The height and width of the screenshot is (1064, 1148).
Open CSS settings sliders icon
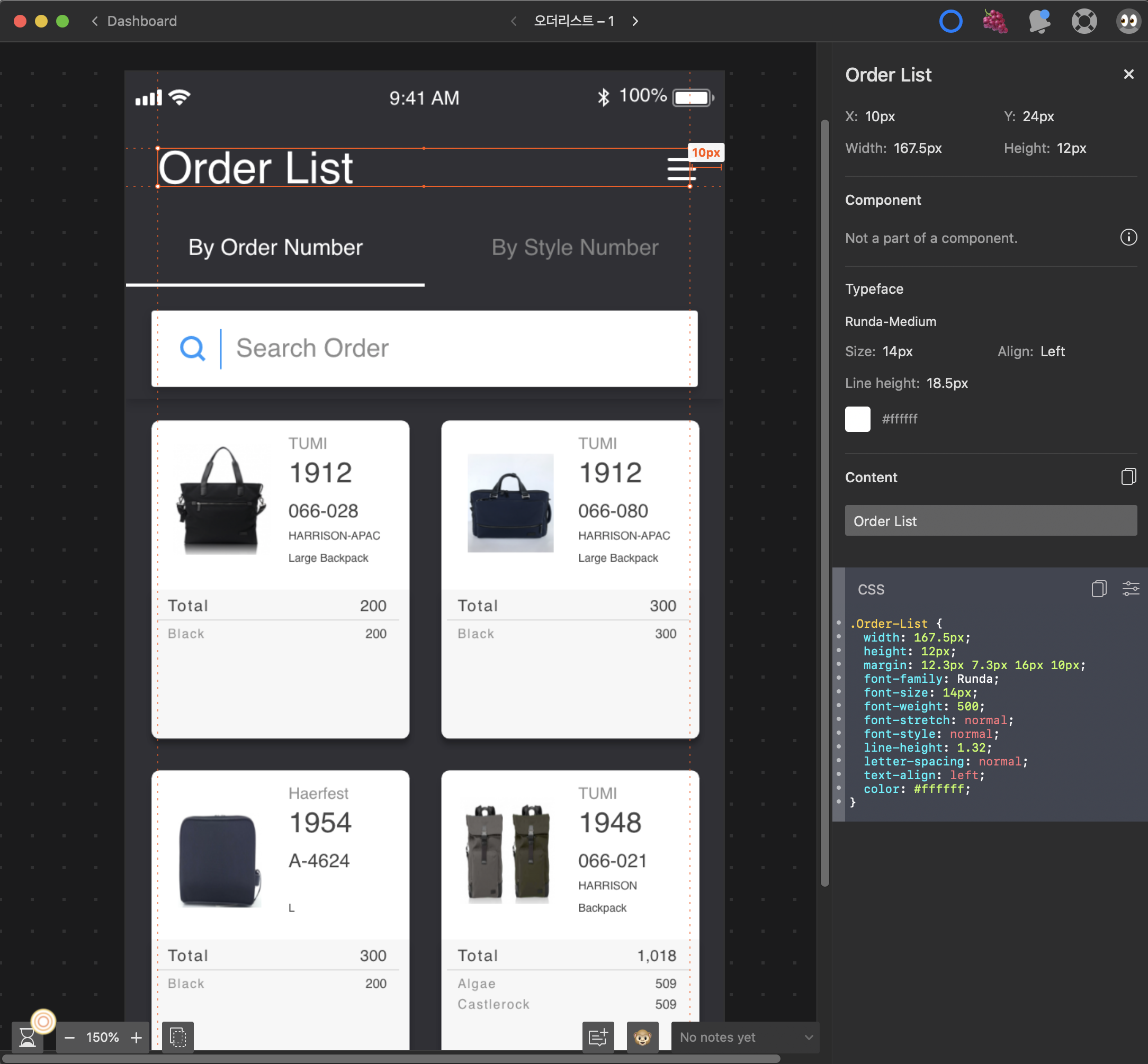(1130, 589)
